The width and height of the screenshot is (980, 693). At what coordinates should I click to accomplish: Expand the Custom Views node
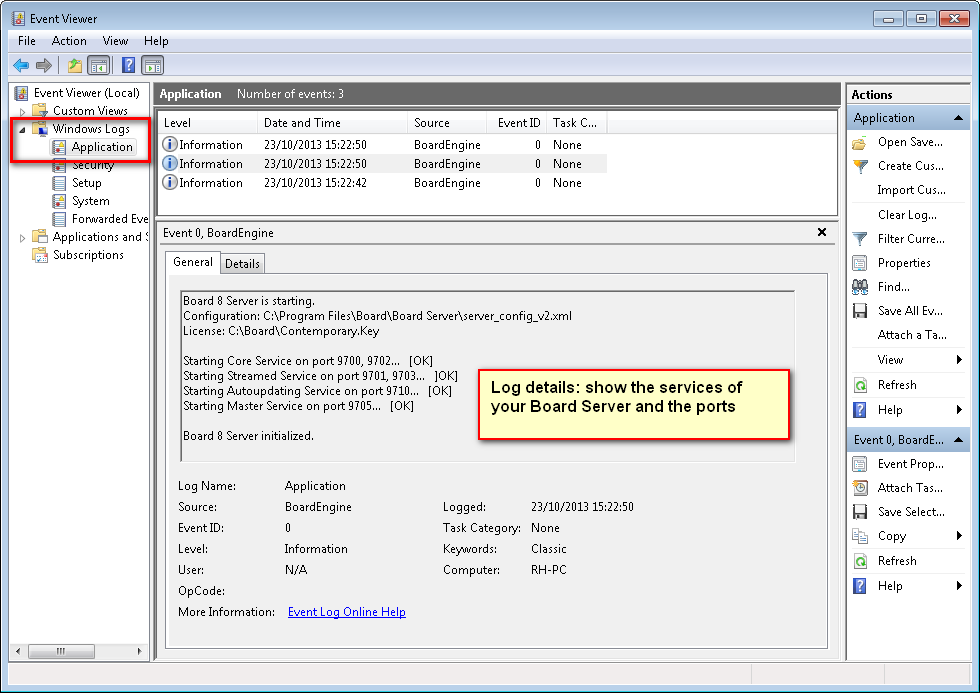tap(22, 112)
